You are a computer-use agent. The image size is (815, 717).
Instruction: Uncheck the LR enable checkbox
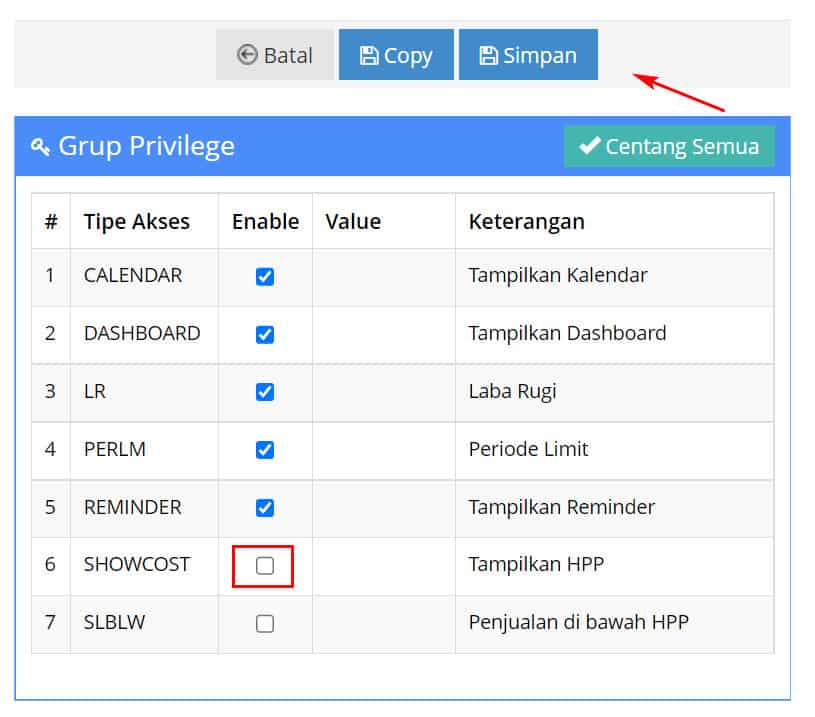(265, 392)
